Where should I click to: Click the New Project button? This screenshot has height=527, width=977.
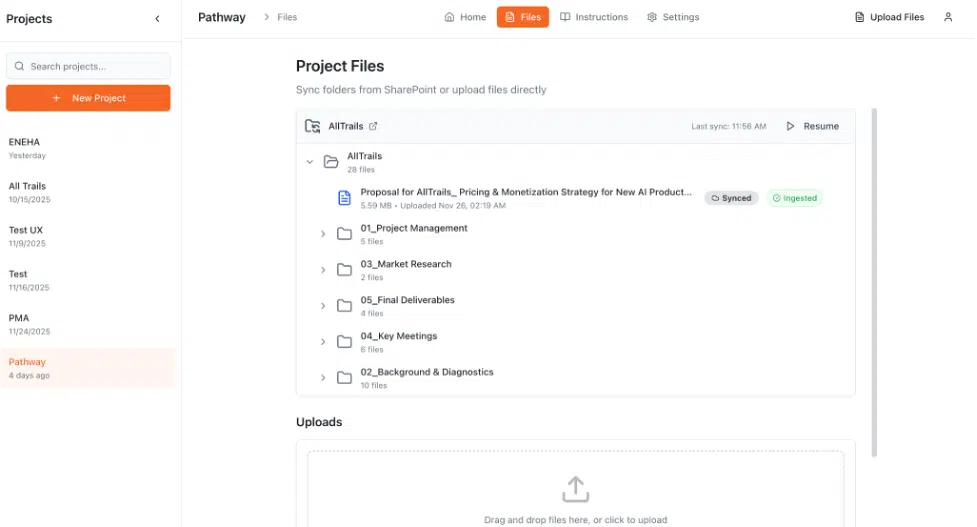tap(88, 98)
